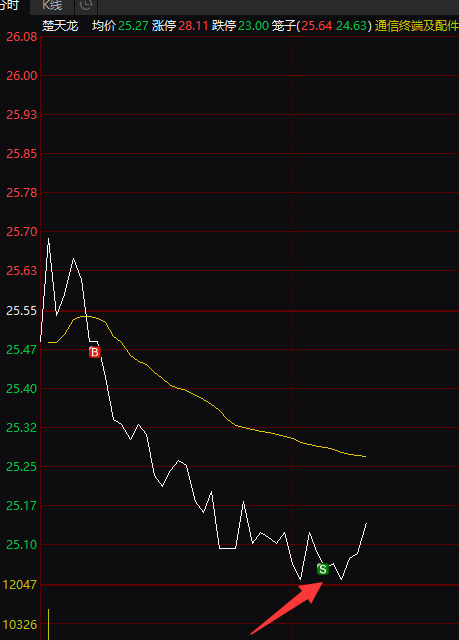Select the 分时 intraday tab

tap(10, 6)
